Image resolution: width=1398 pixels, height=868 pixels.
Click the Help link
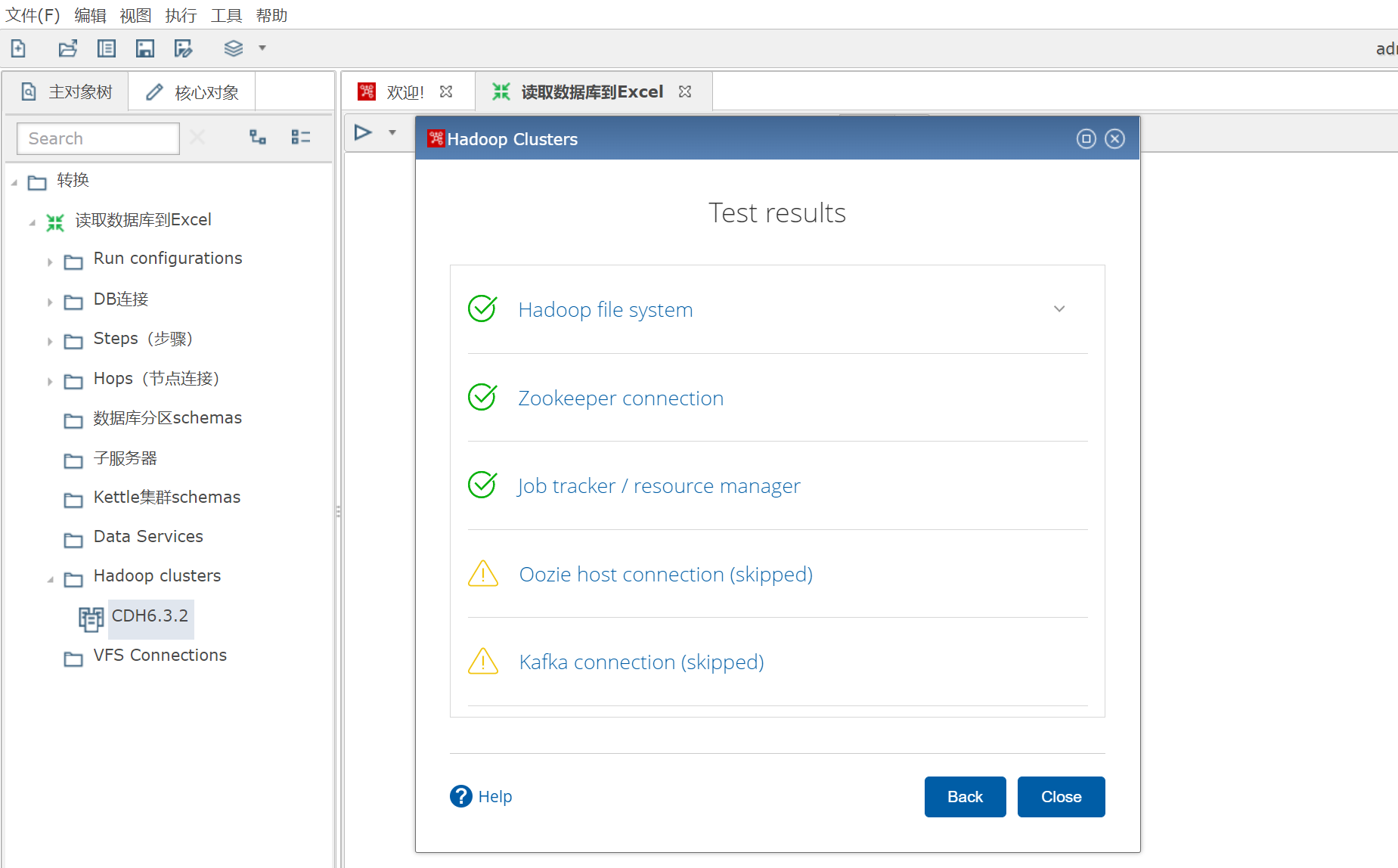pyautogui.click(x=495, y=796)
